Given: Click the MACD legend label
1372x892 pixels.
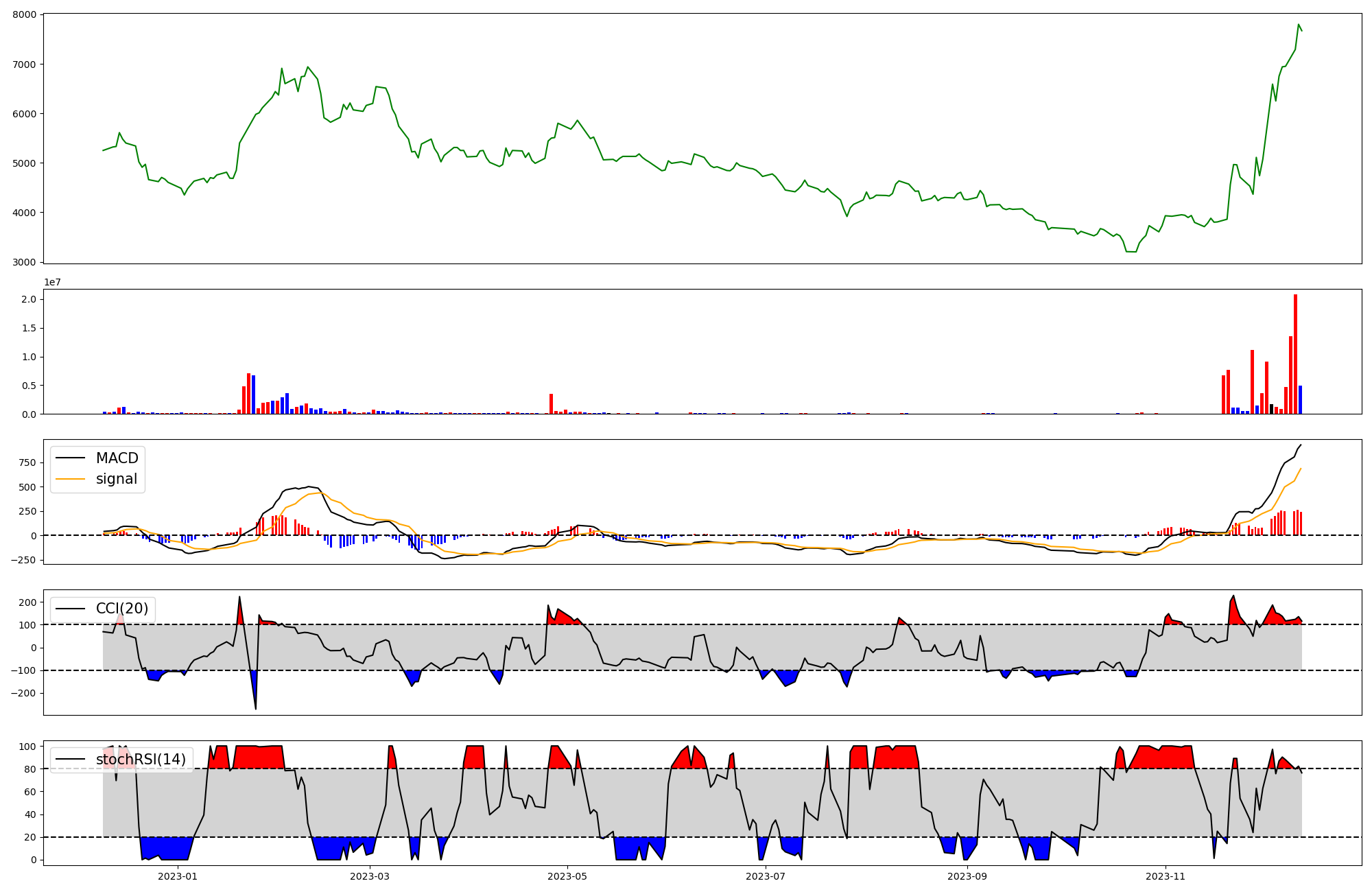Looking at the screenshot, I should [117, 458].
